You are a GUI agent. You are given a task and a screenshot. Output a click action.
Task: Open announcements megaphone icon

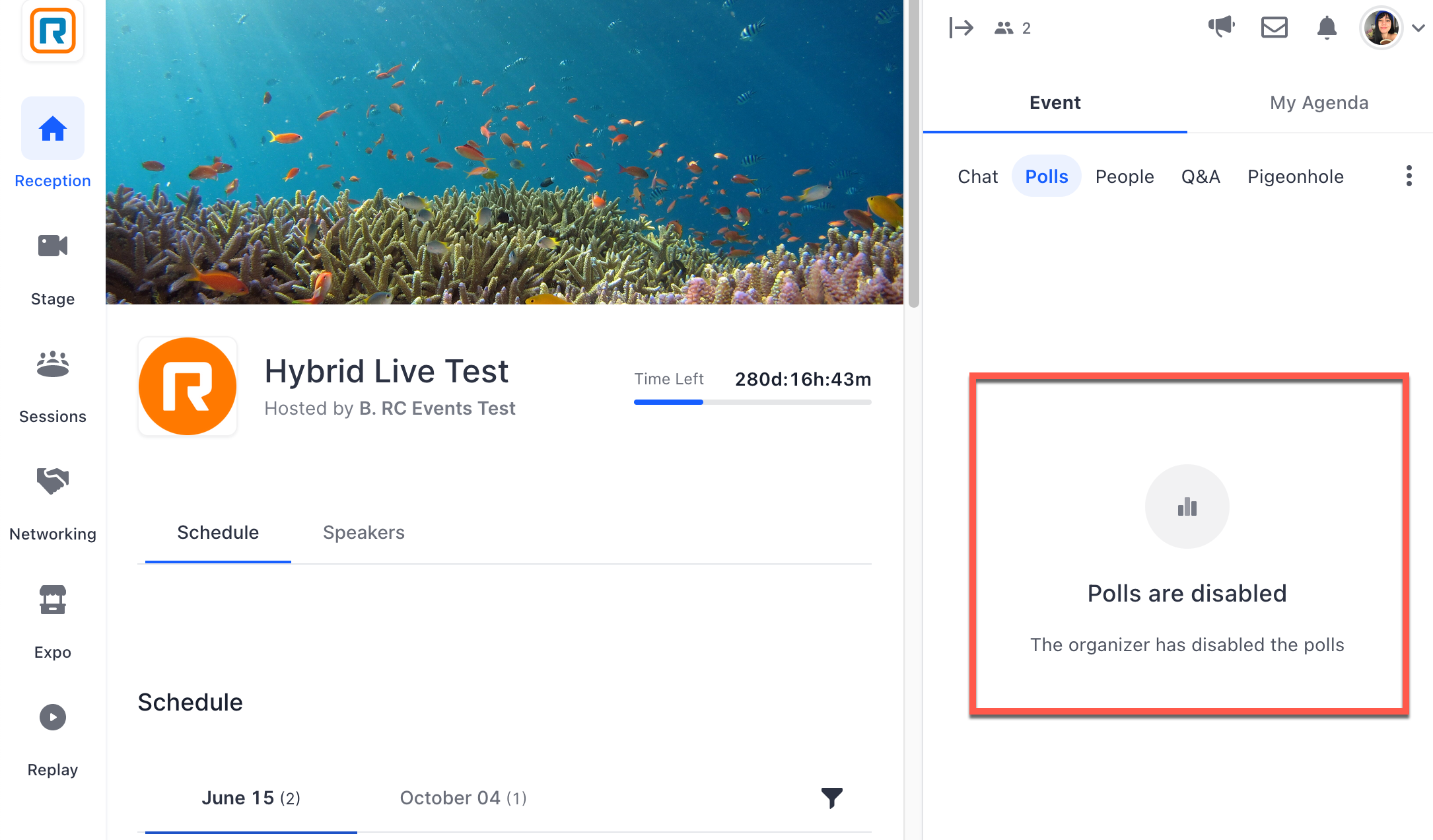pos(1222,27)
